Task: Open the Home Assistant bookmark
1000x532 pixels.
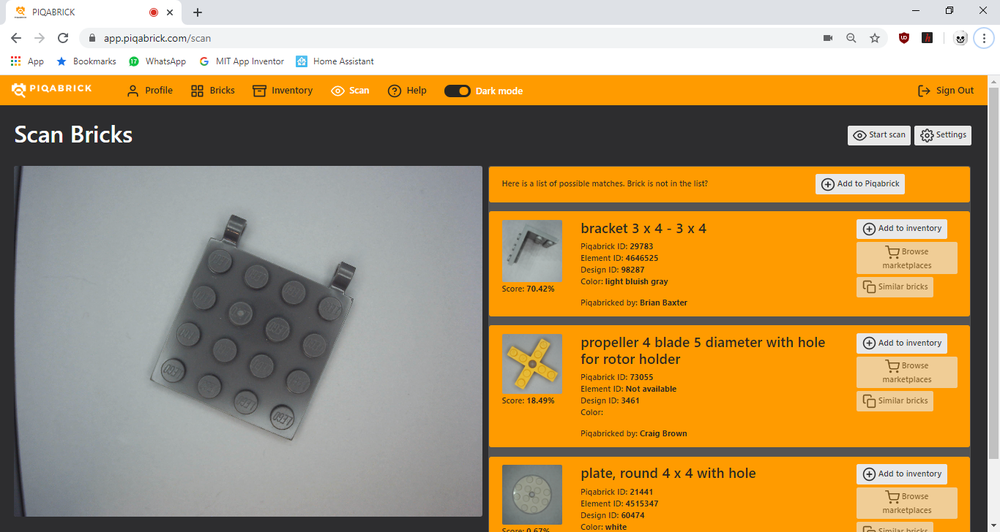Action: point(335,61)
